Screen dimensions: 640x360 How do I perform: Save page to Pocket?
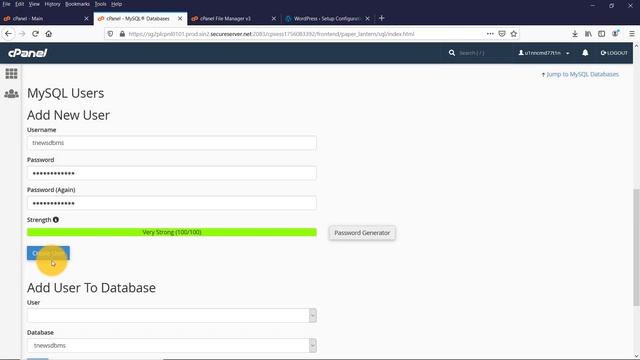(502, 34)
